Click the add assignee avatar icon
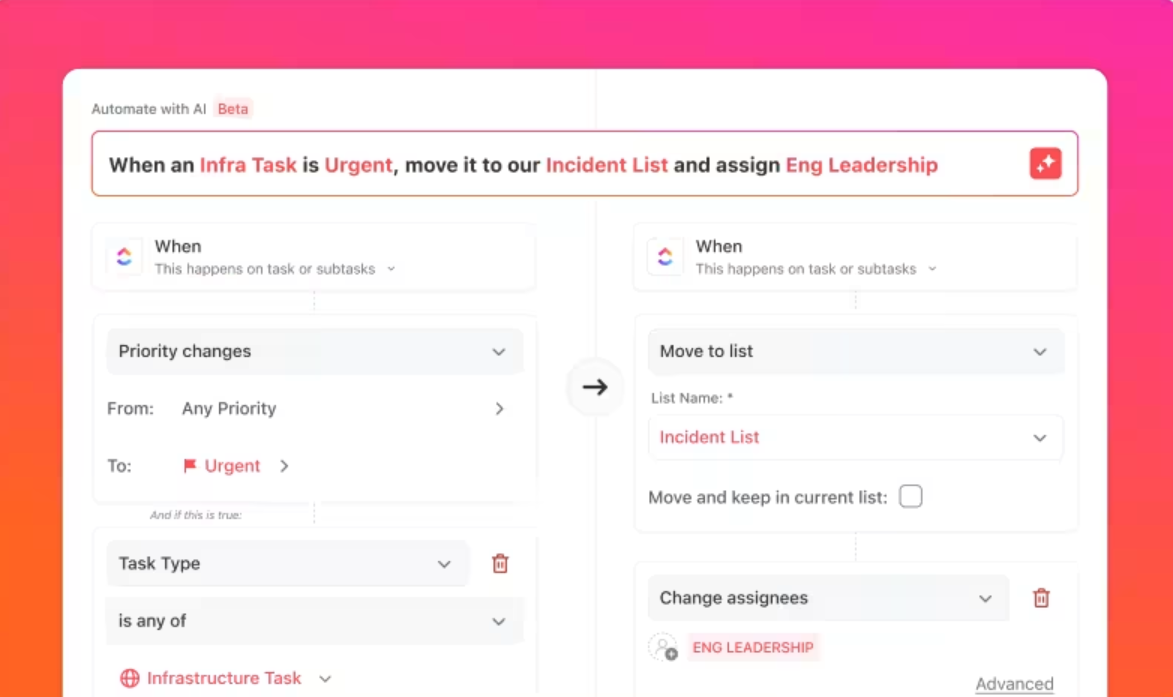This screenshot has width=1173, height=697. (x=663, y=648)
